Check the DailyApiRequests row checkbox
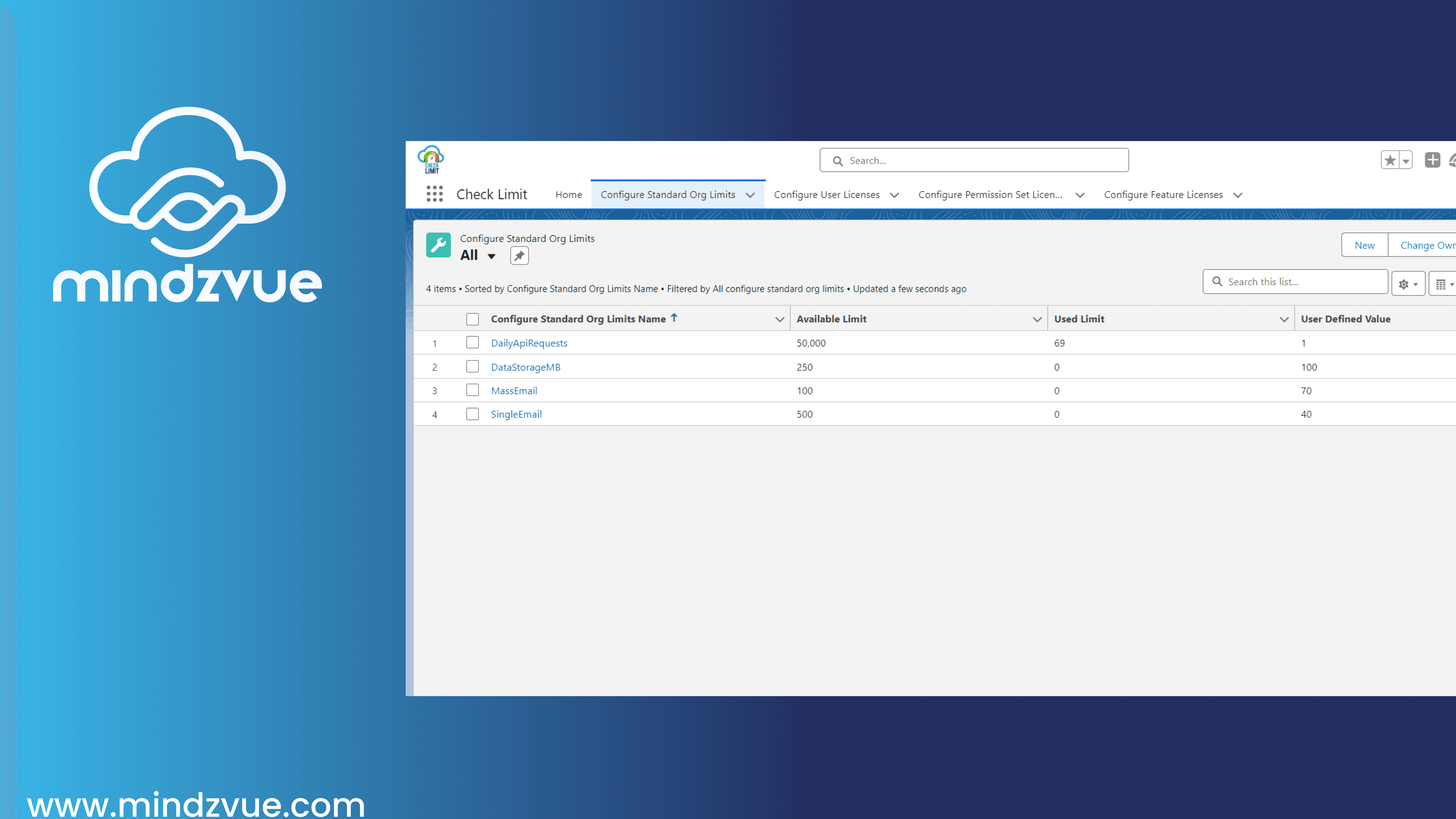 pyautogui.click(x=472, y=342)
